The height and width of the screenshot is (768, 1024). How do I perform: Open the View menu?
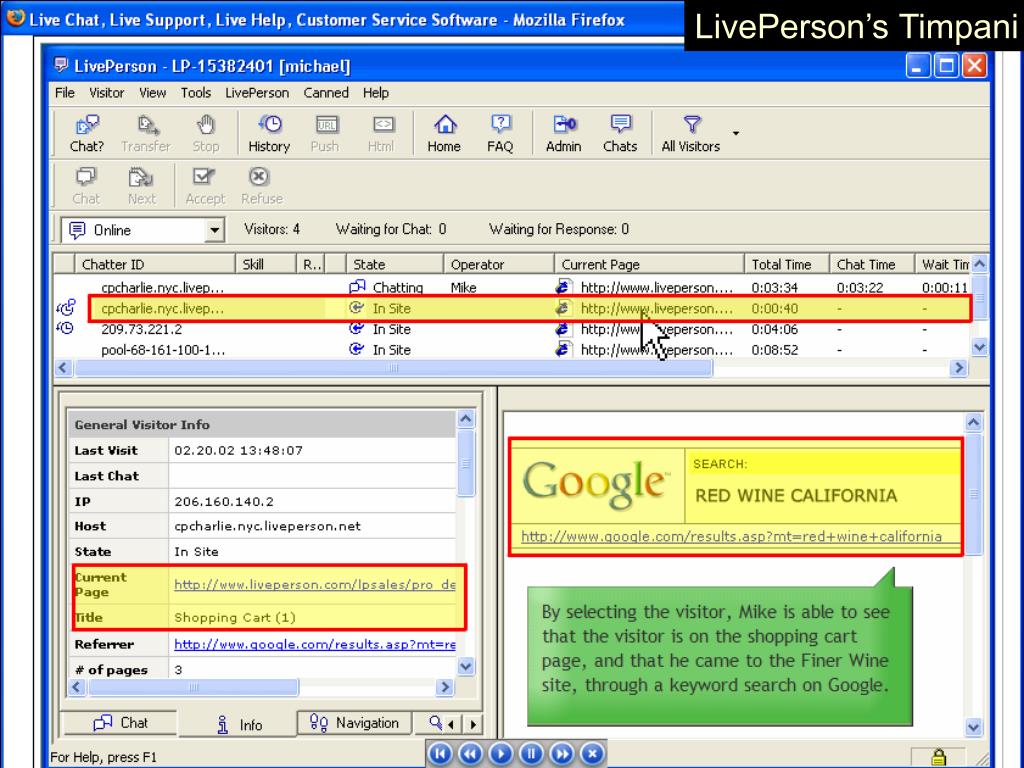[152, 93]
